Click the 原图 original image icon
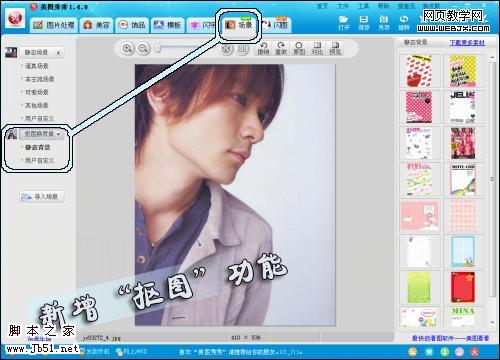This screenshot has width=500, height=360. (299, 49)
